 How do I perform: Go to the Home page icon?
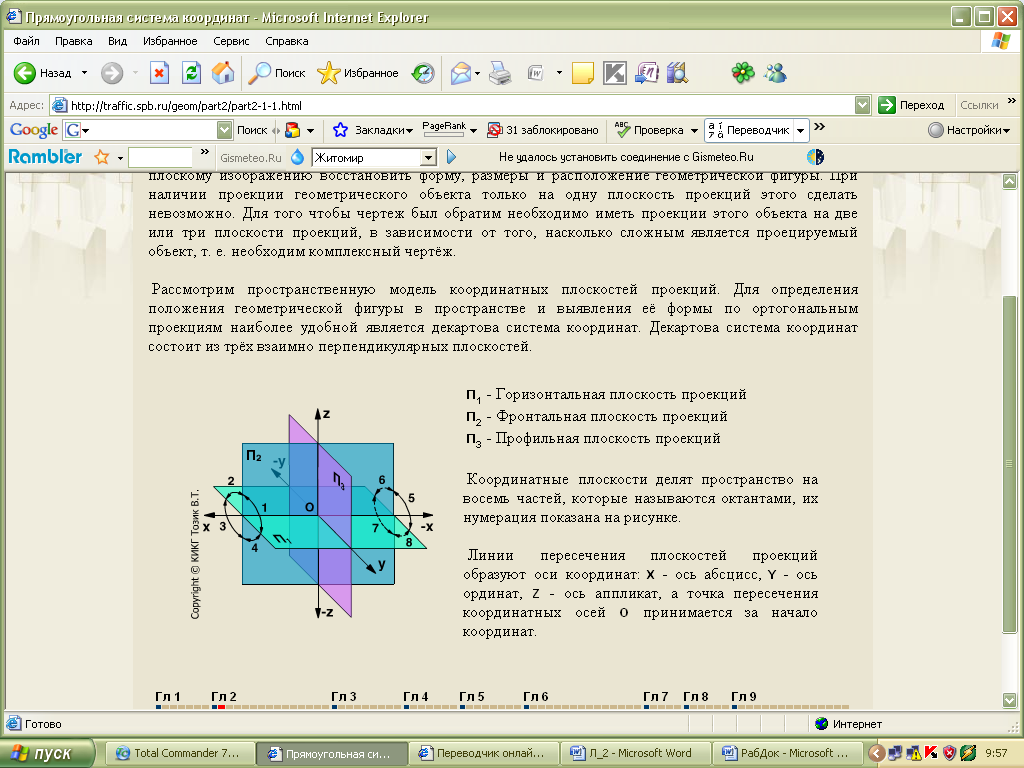pyautogui.click(x=223, y=73)
